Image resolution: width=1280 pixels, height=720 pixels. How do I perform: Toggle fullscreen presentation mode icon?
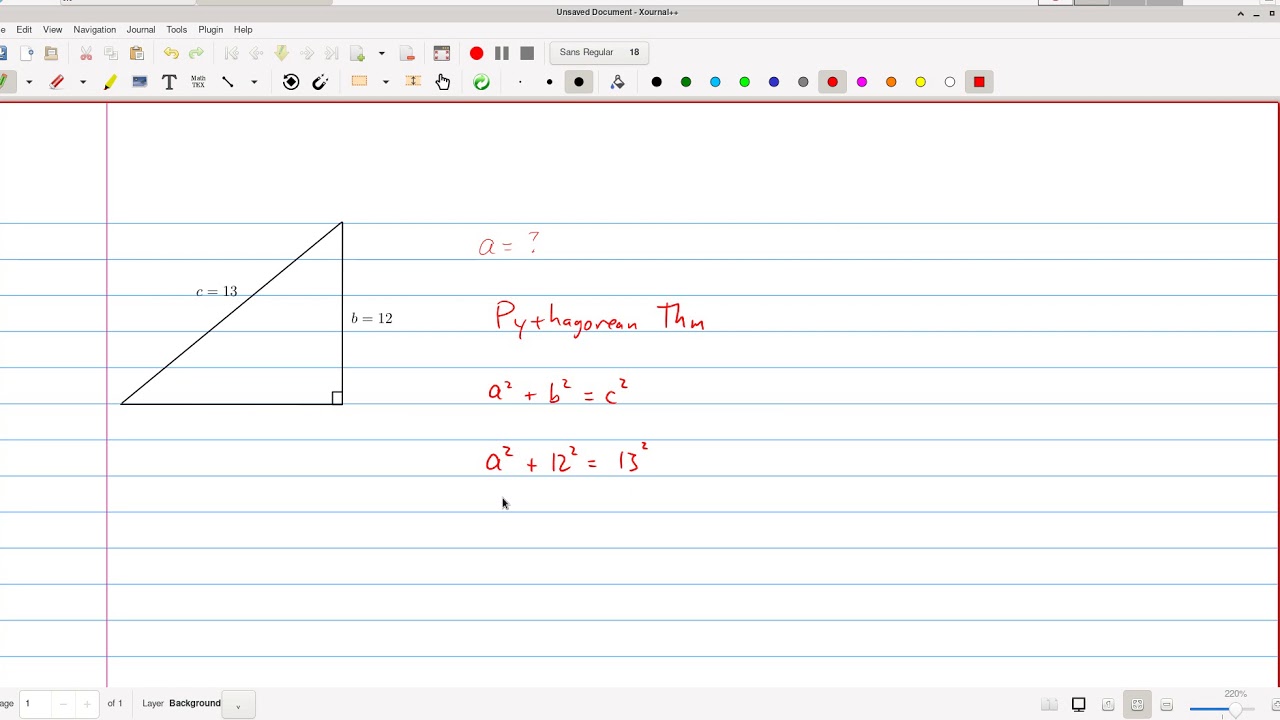tap(442, 53)
